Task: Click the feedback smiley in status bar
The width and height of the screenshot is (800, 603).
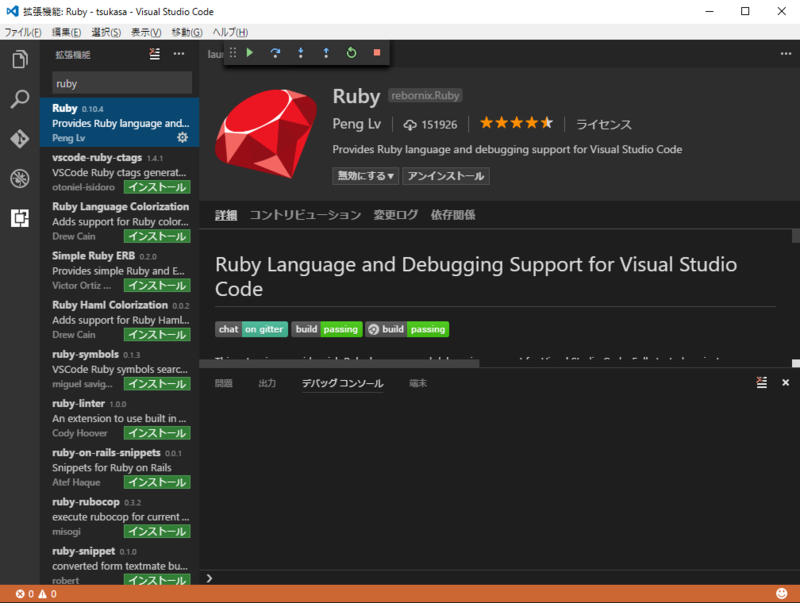Action: [781, 593]
